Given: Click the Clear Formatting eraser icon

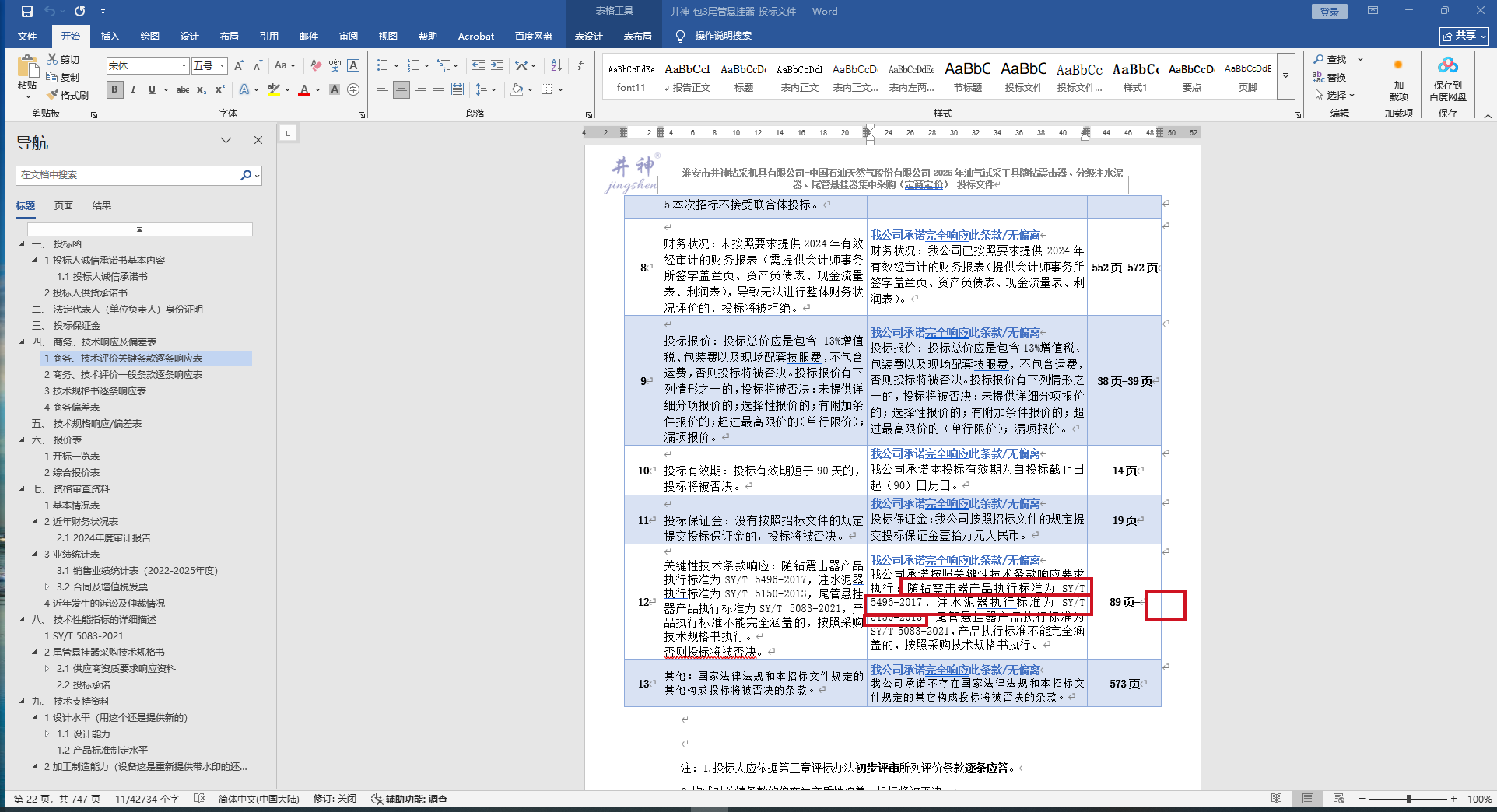Looking at the screenshot, I should coord(315,66).
